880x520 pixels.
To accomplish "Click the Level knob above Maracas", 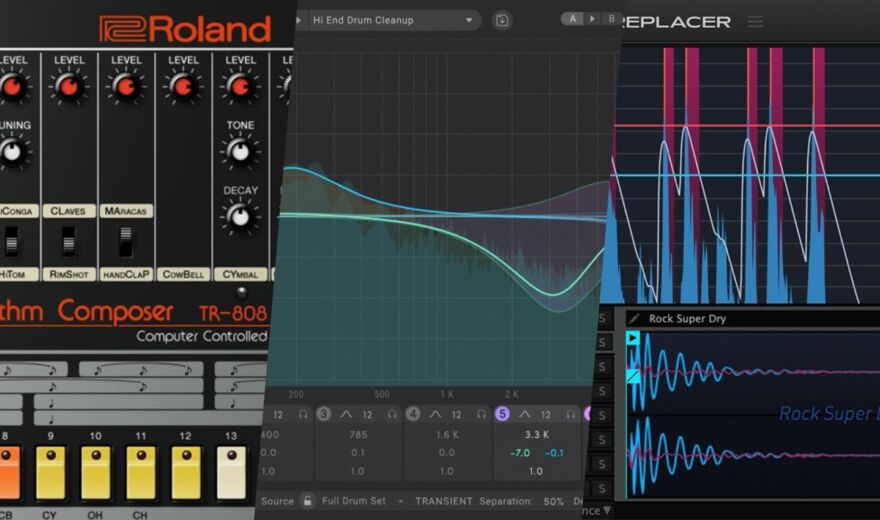I will click(126, 87).
